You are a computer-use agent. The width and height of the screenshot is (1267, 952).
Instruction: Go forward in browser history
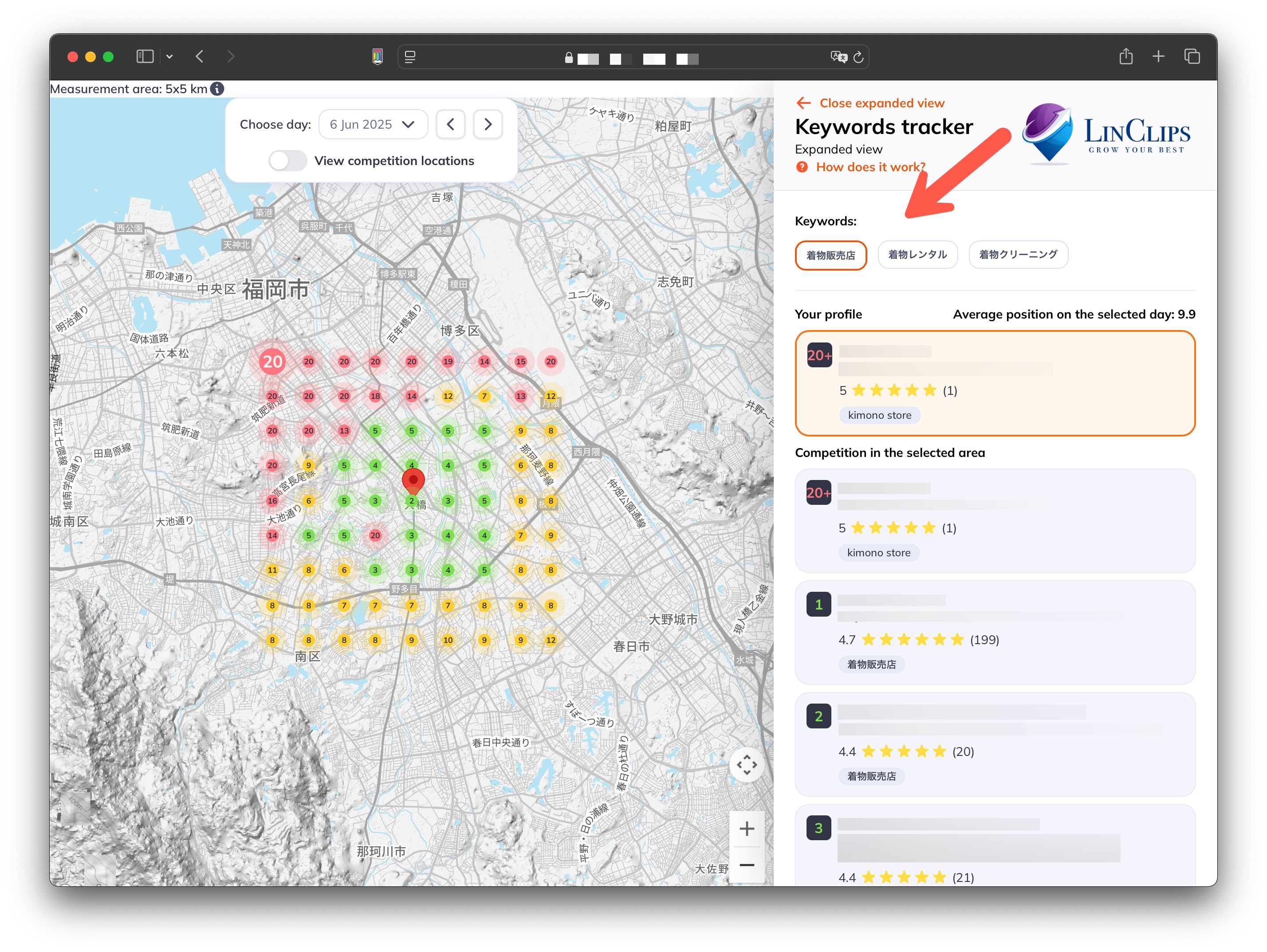click(230, 56)
